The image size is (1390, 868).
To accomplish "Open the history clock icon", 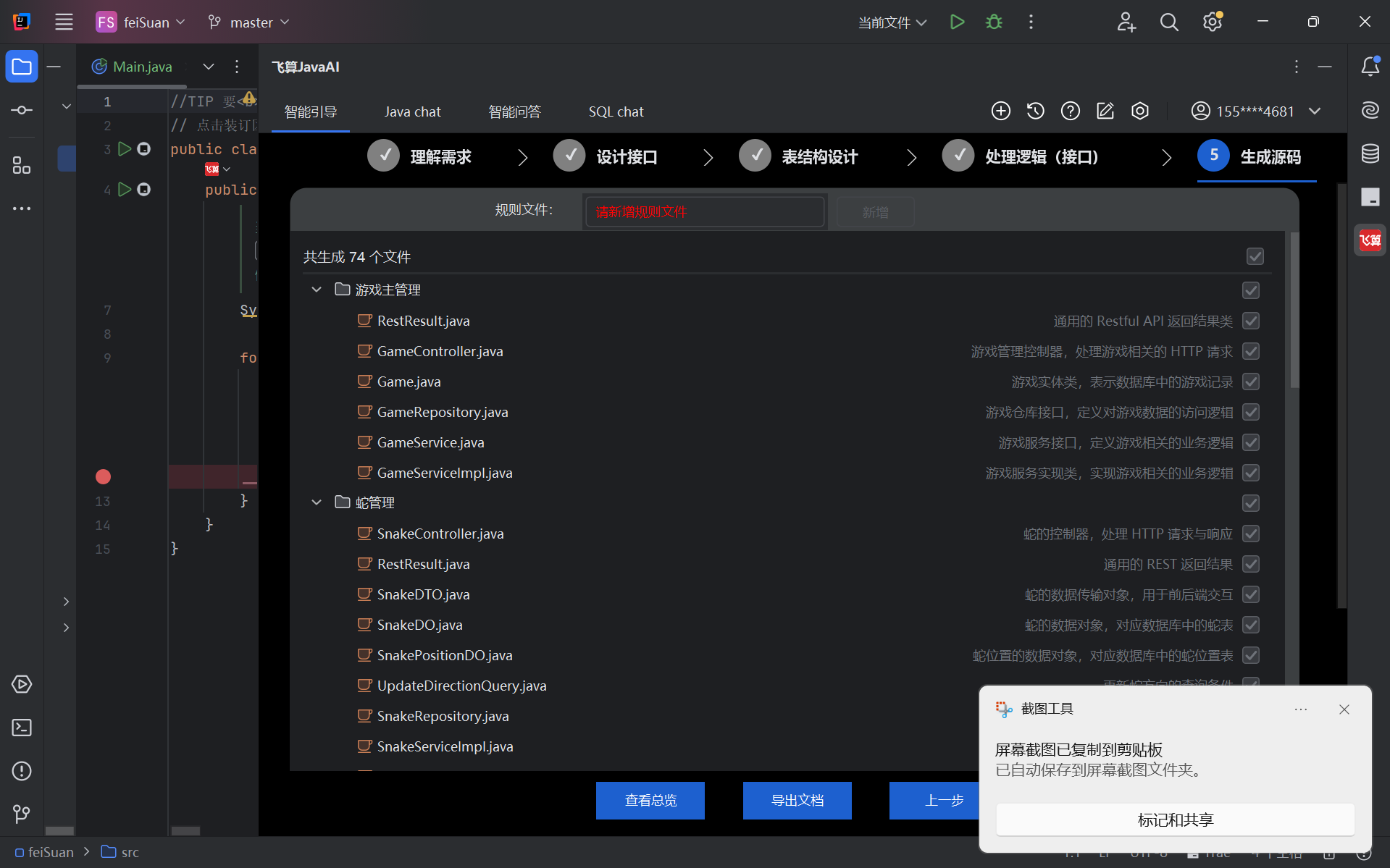I will point(1036,111).
